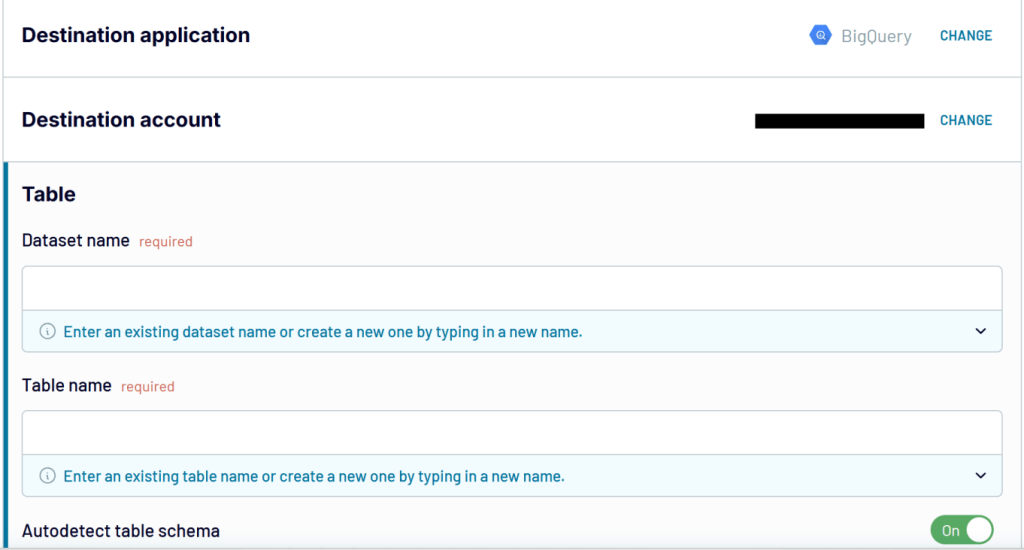The image size is (1024, 550).
Task: Click info icon in dataset name hint
Action: 47,331
